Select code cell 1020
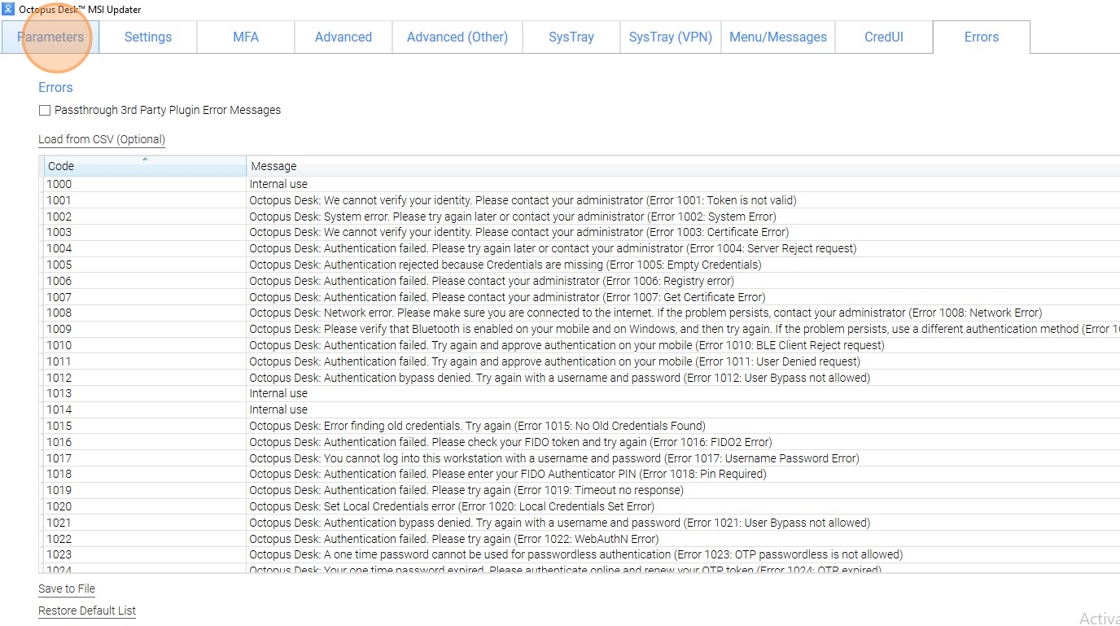Screen dimensions: 1120x626 point(143,507)
